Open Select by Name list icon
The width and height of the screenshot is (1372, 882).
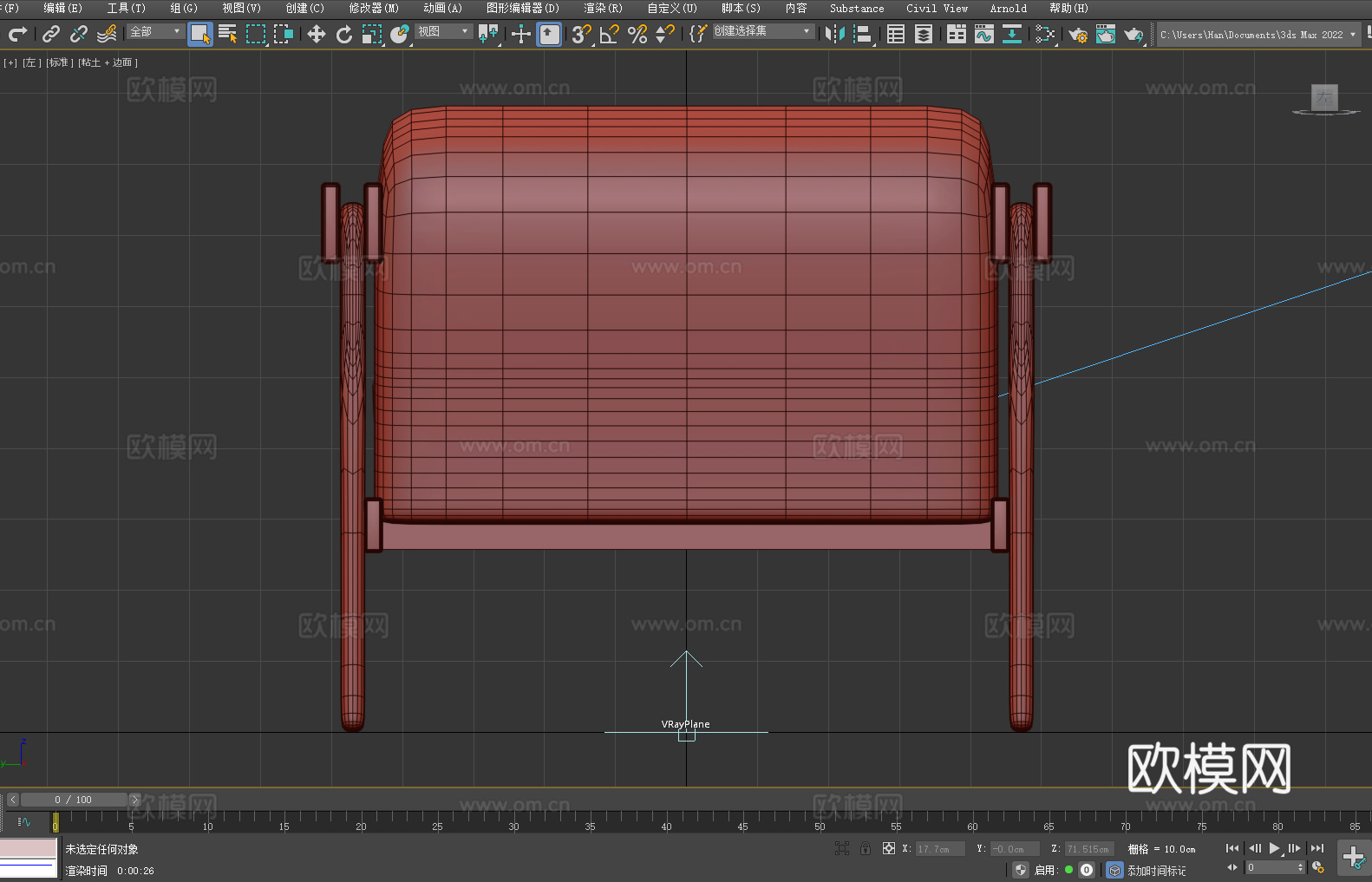point(228,34)
